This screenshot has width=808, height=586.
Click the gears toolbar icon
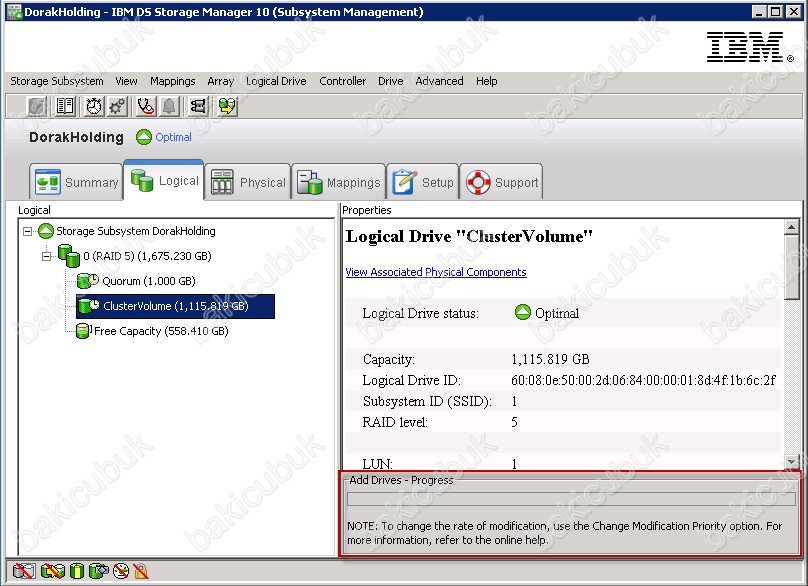point(117,106)
